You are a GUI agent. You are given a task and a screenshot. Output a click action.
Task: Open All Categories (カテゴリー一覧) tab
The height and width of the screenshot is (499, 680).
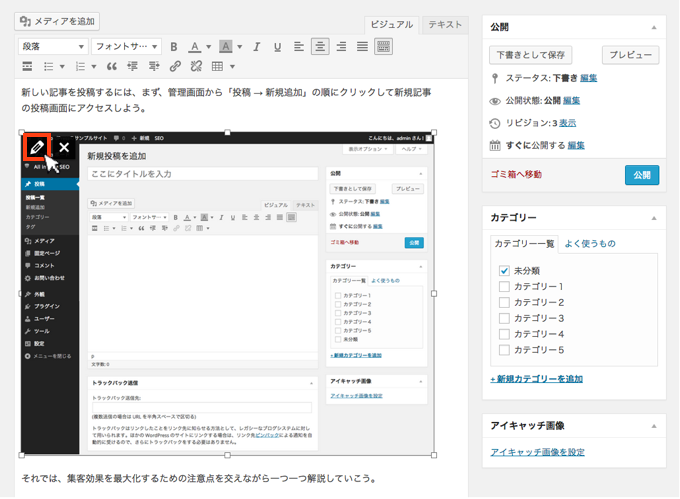pyautogui.click(x=524, y=244)
